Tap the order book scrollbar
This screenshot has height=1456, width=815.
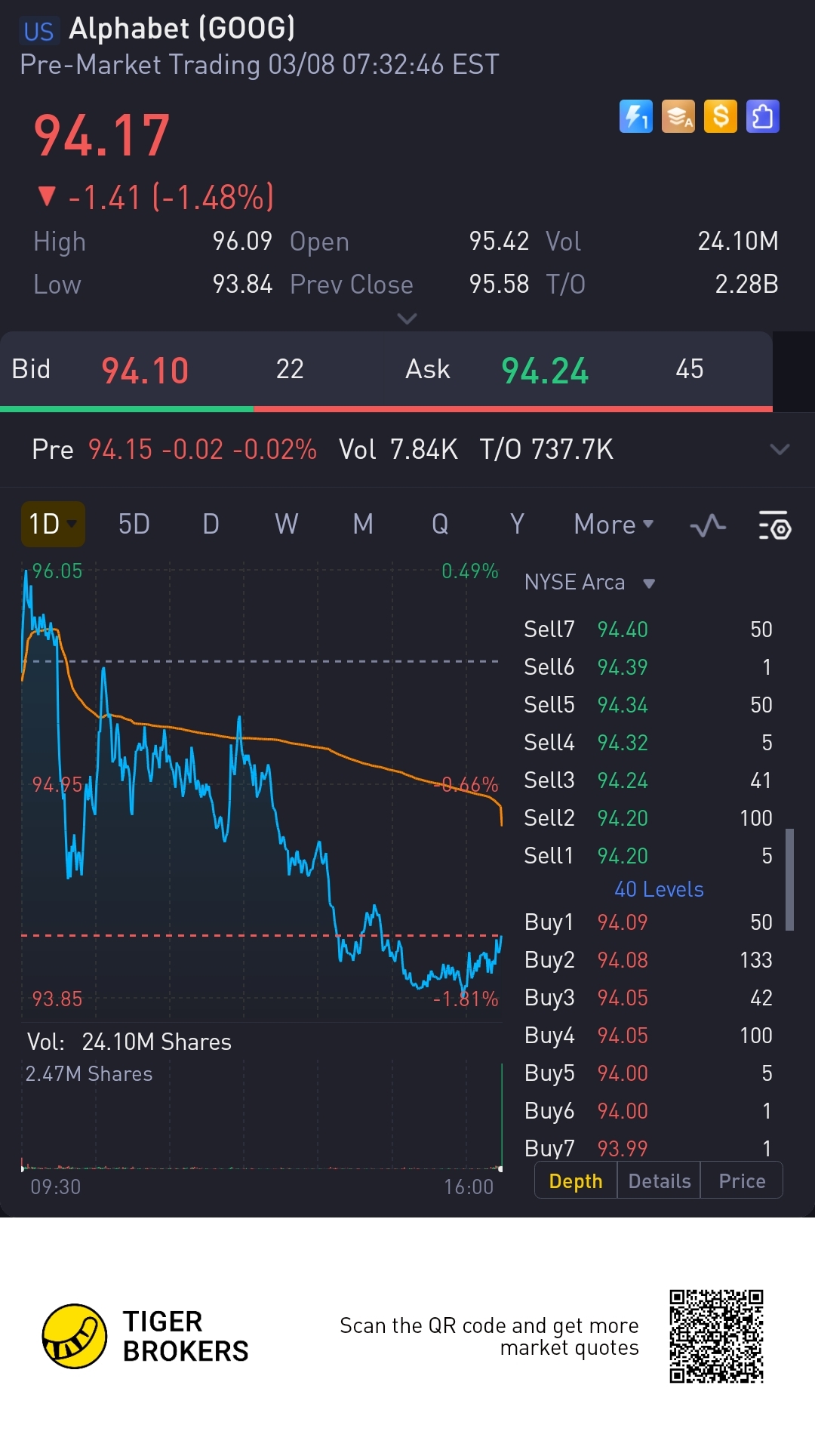click(789, 879)
